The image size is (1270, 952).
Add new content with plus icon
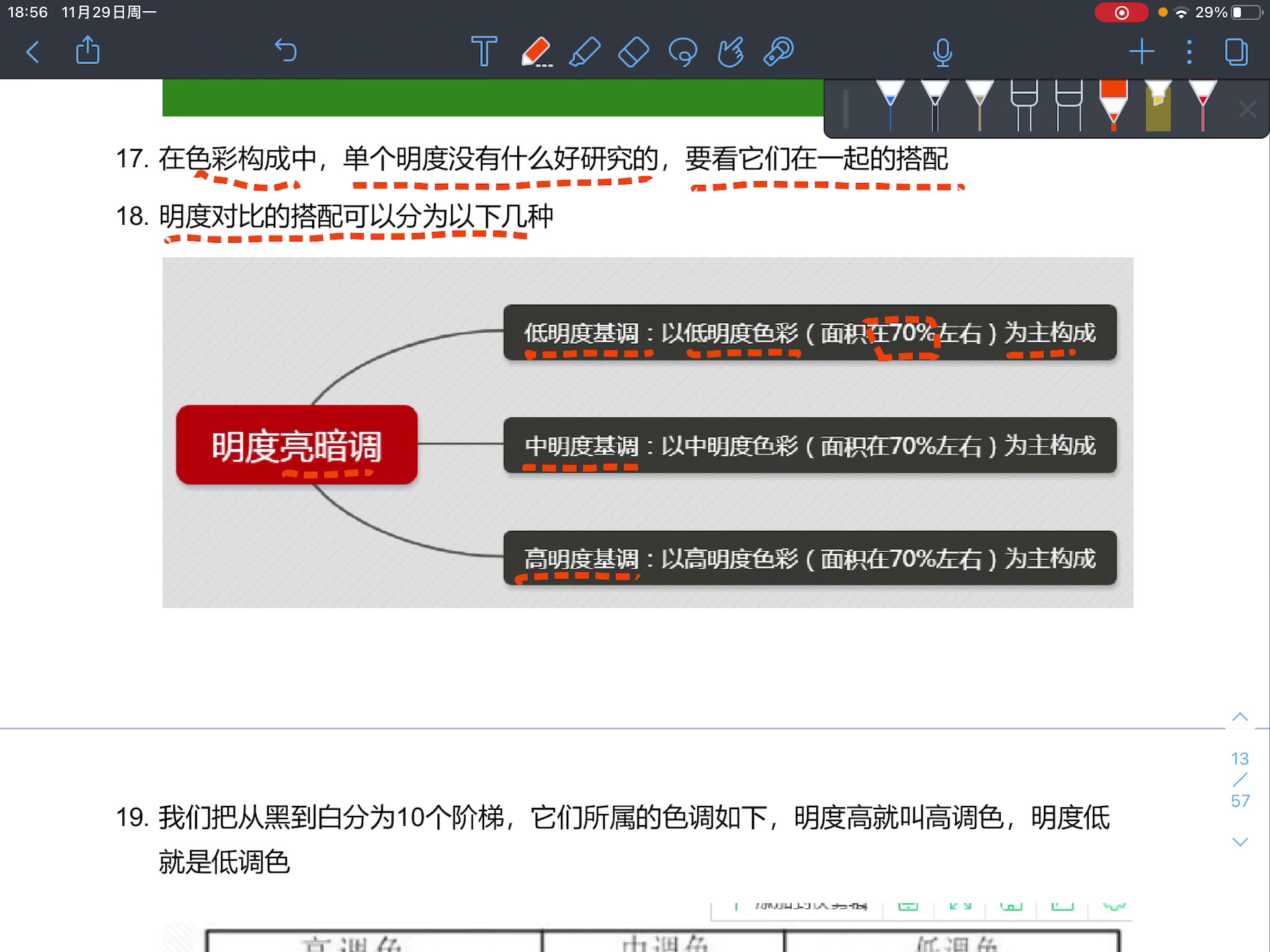click(x=1142, y=52)
